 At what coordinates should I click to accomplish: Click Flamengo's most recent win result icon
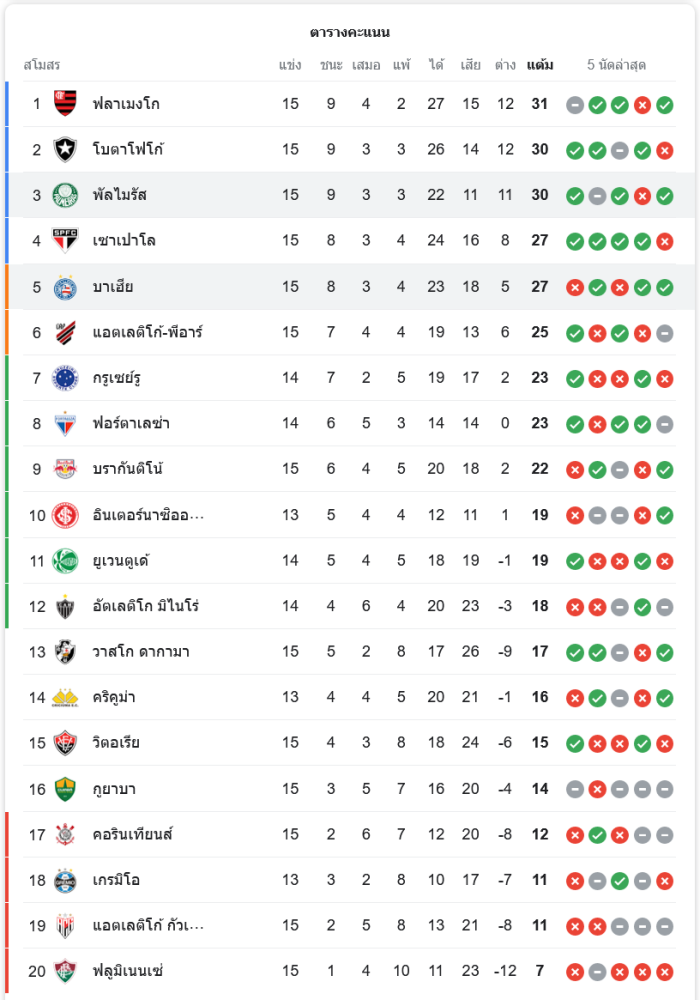coord(665,104)
